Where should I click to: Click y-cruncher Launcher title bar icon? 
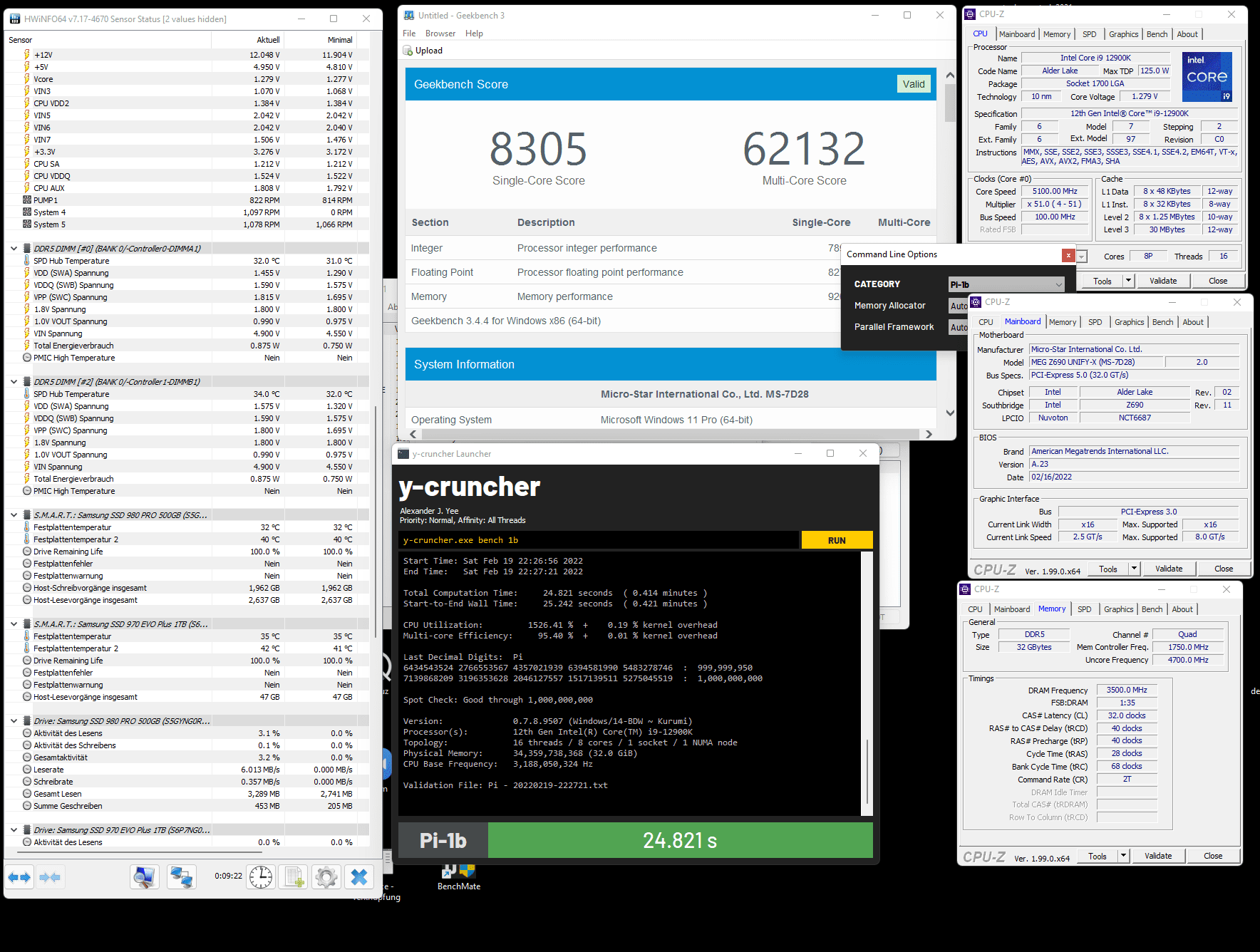pos(403,454)
